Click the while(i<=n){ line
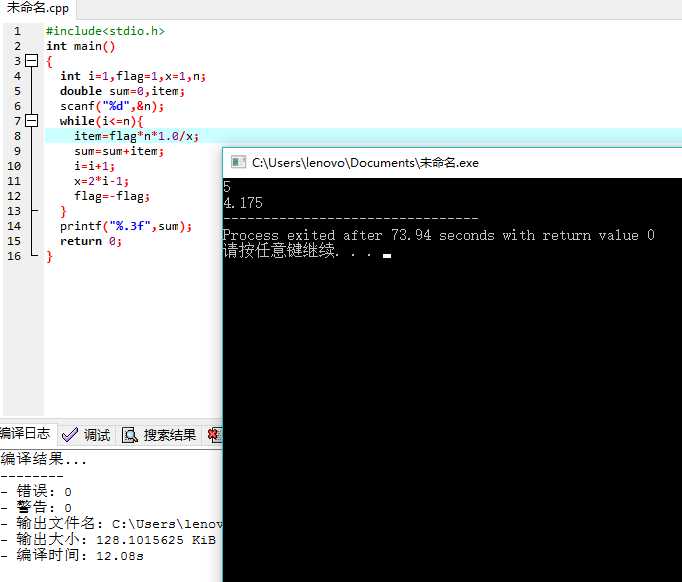This screenshot has width=682, height=582. (102, 121)
